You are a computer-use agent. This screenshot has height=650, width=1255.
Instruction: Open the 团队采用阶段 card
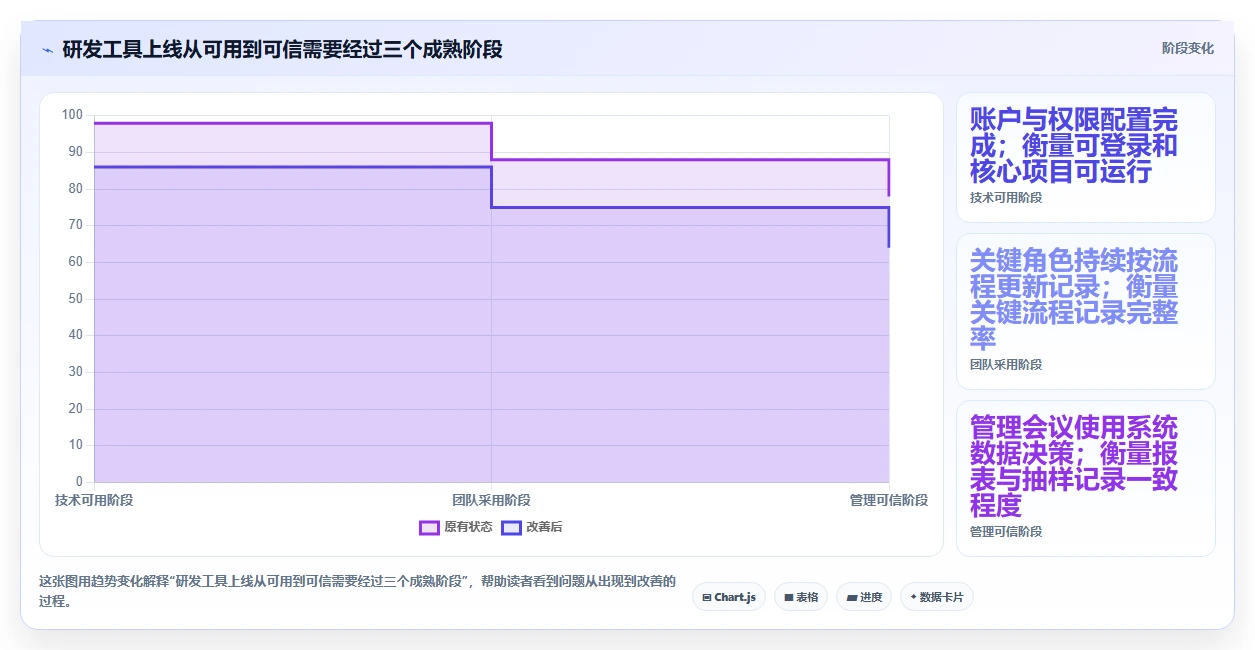(1086, 311)
